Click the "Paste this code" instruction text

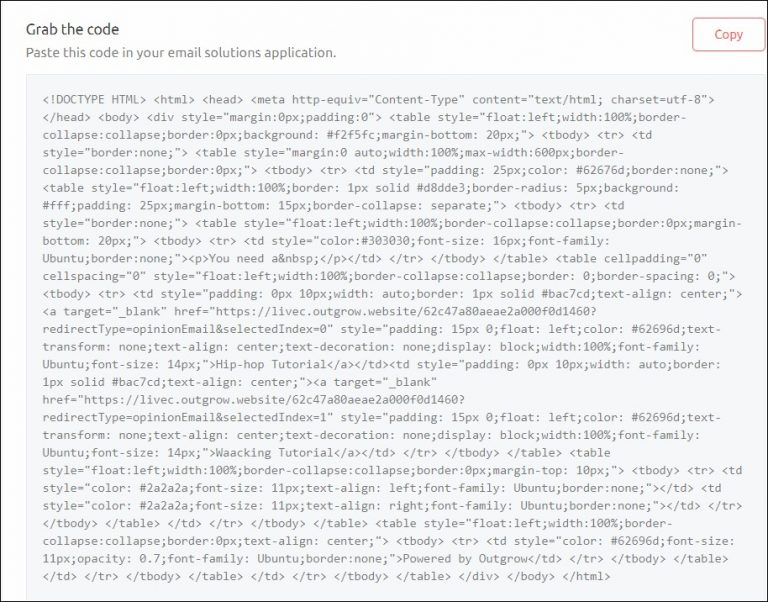[x=181, y=52]
